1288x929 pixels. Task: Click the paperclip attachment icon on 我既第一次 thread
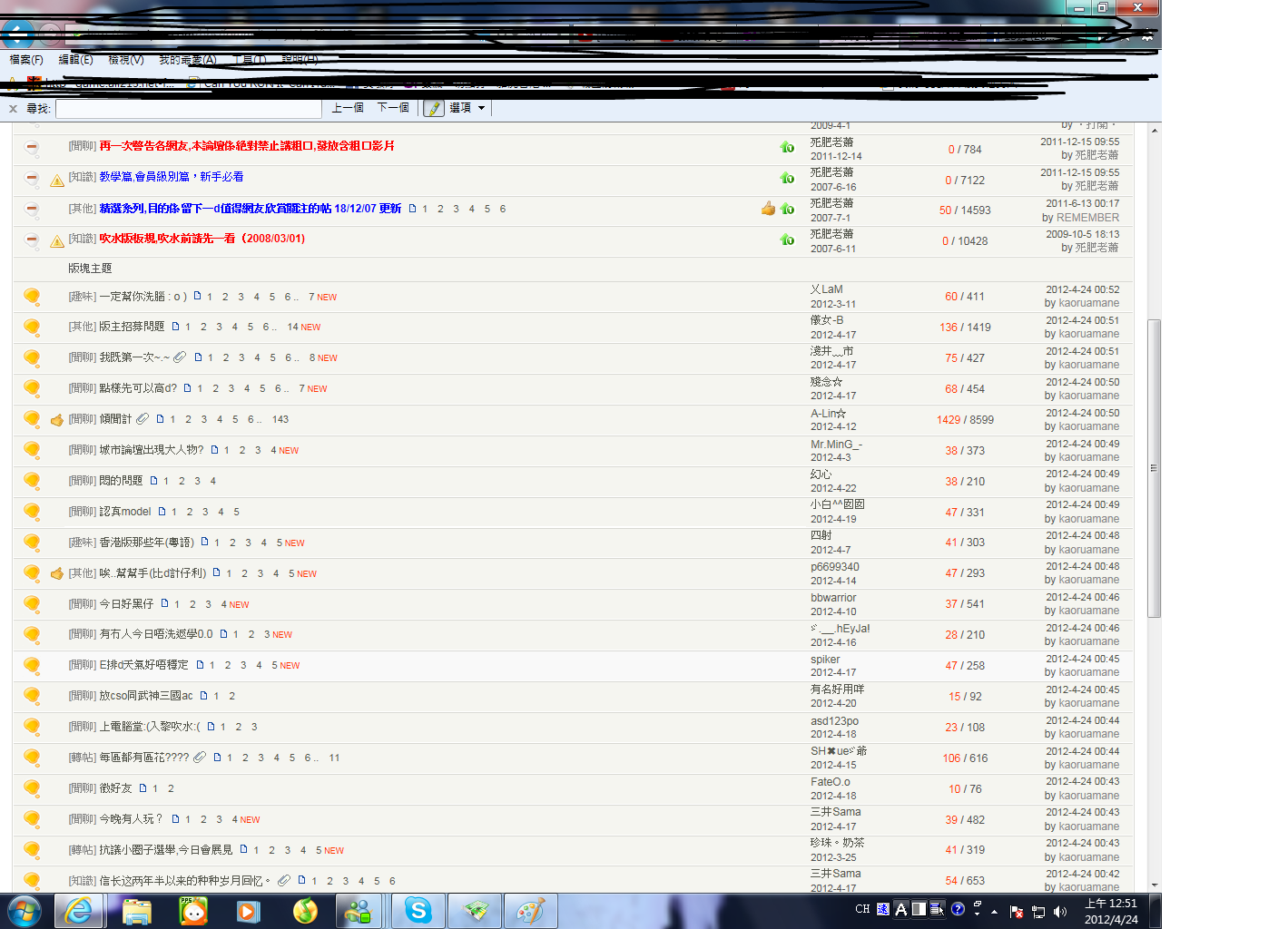click(180, 357)
